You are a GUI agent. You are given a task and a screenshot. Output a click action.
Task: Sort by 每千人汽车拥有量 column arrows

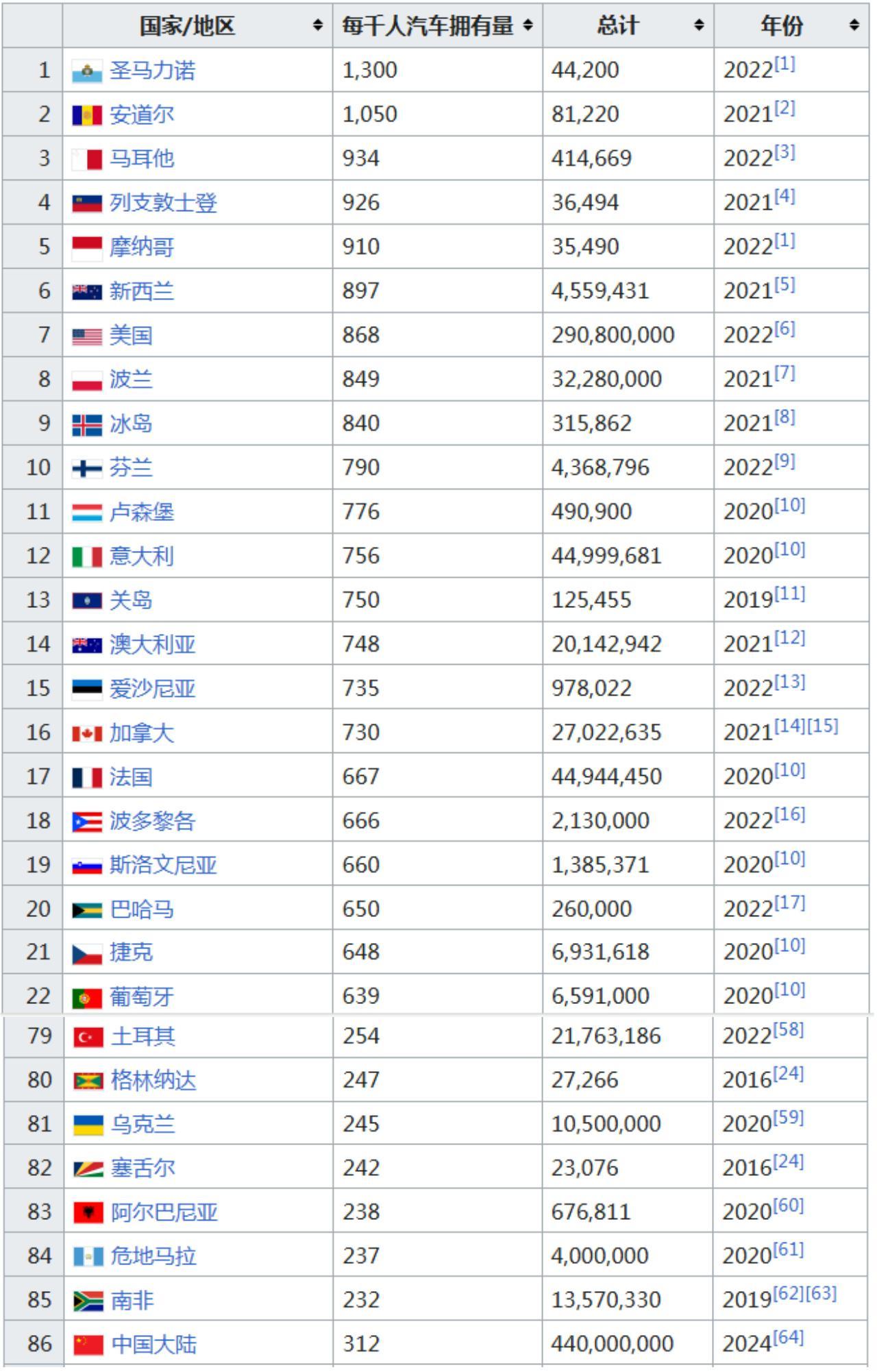pyautogui.click(x=528, y=26)
